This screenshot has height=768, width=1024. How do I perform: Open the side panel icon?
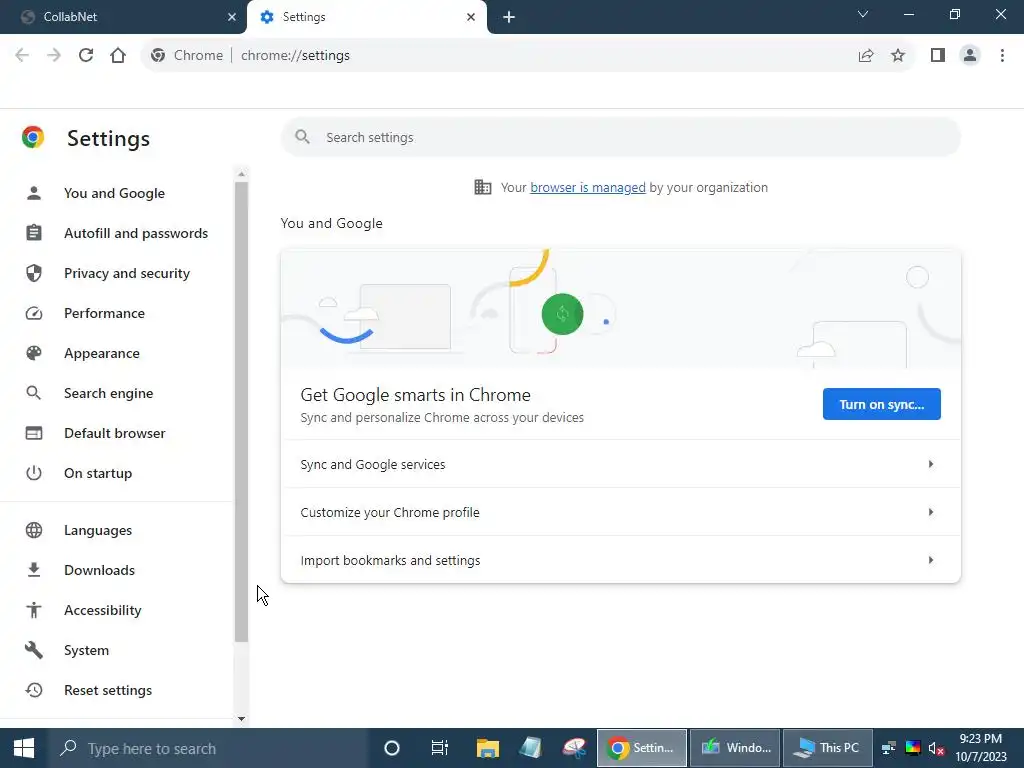[x=938, y=56]
